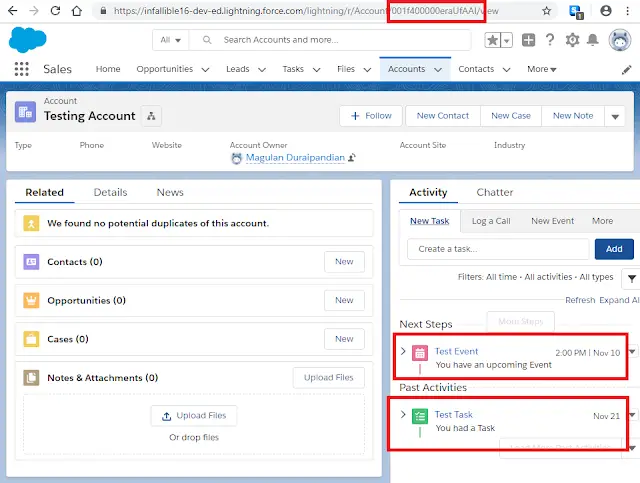
Task: Go to the Home tab
Action: coord(108,69)
